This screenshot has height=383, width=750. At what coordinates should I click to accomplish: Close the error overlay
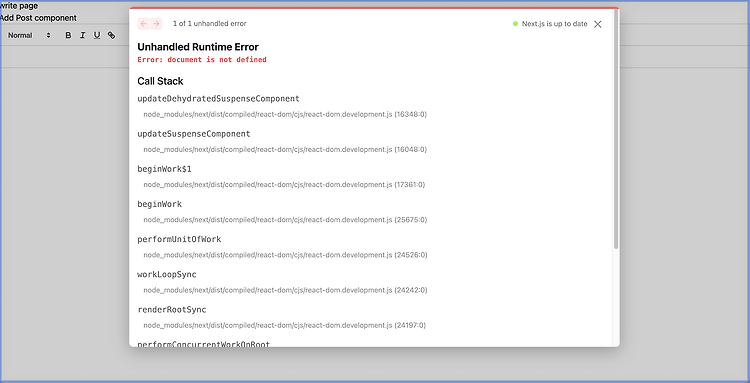[597, 24]
